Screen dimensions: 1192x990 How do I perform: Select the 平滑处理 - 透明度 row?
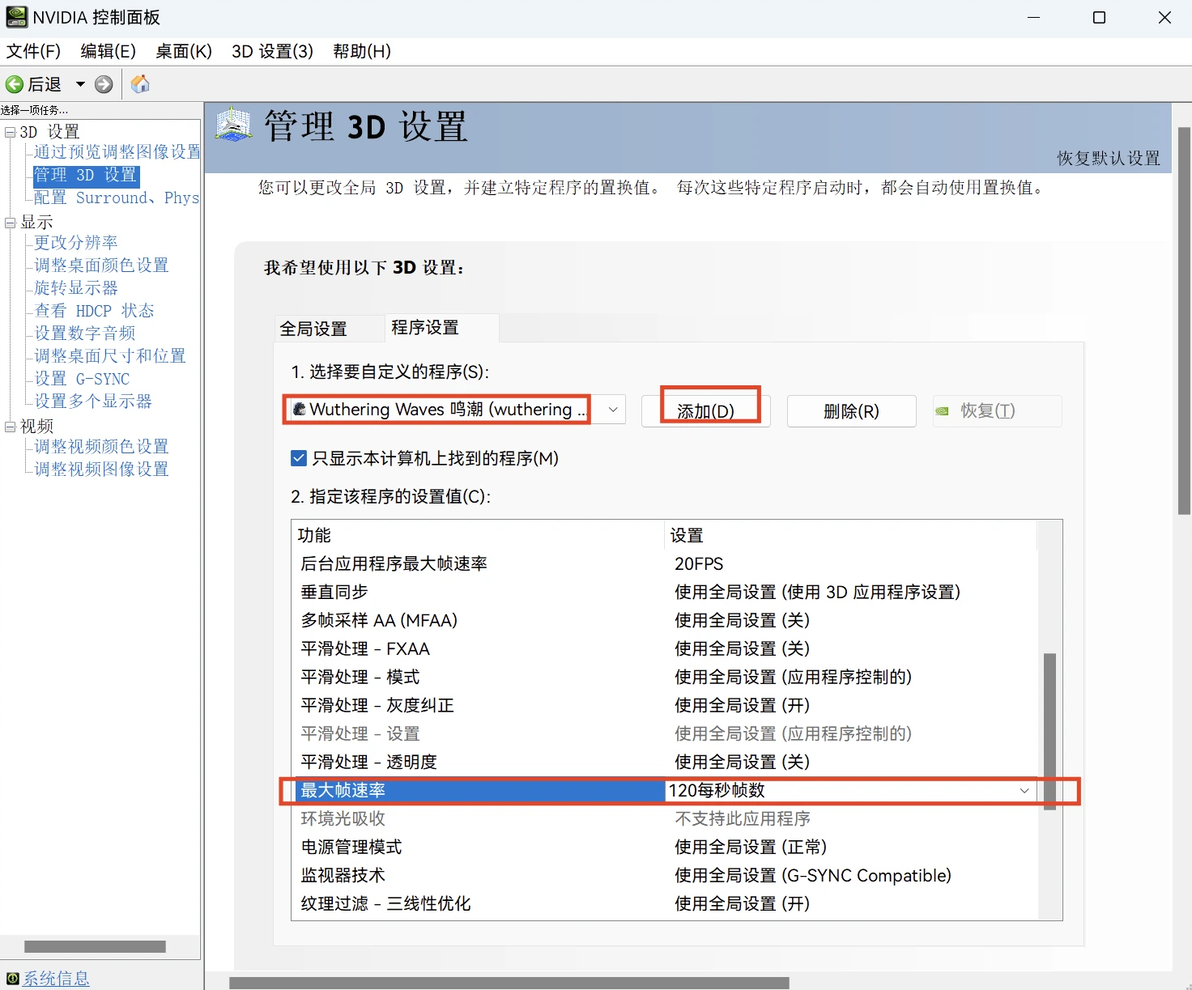click(x=663, y=762)
